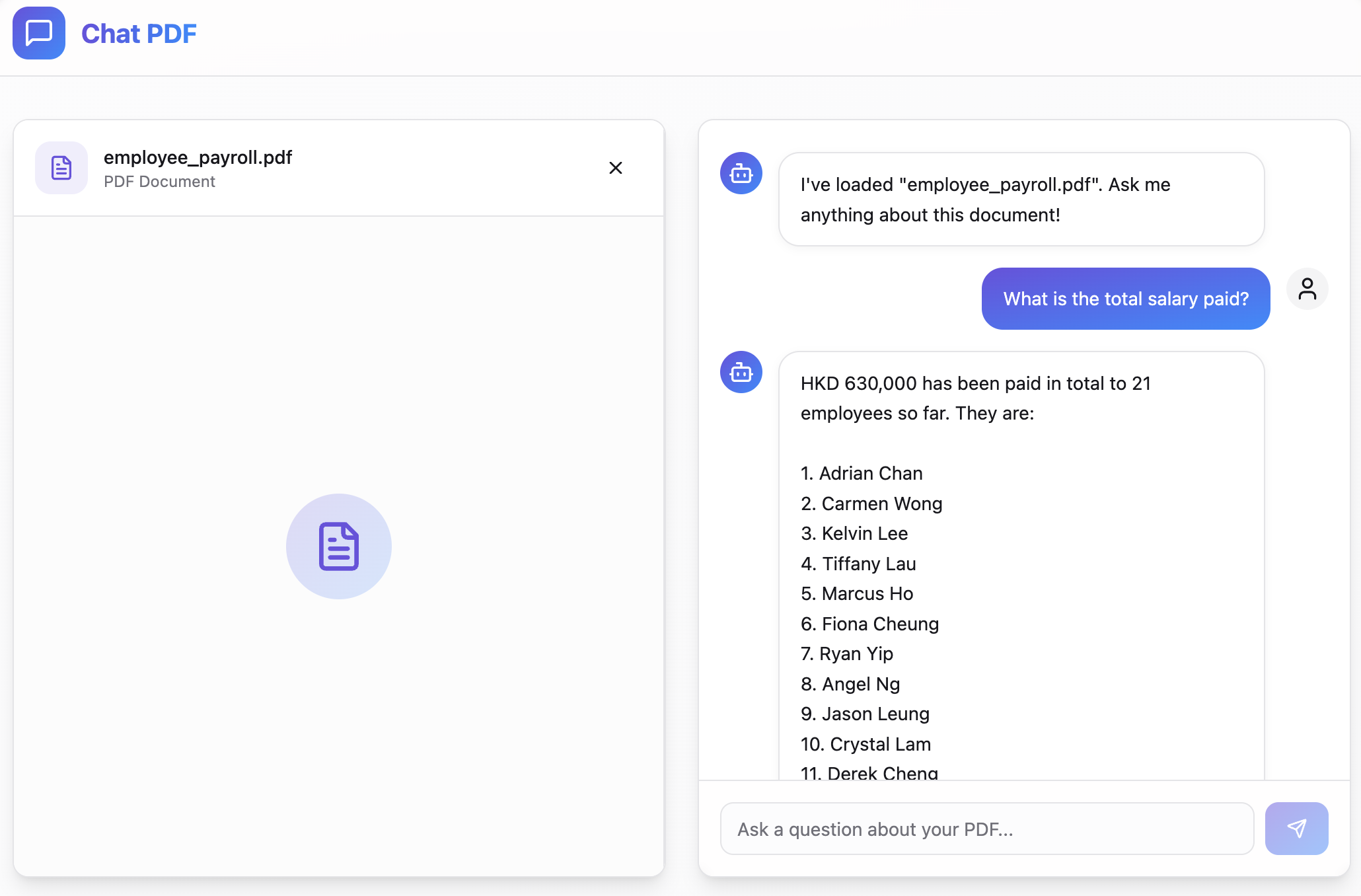This screenshot has width=1361, height=896.
Task: Close the employee_payroll.pdf document
Action: (x=615, y=168)
